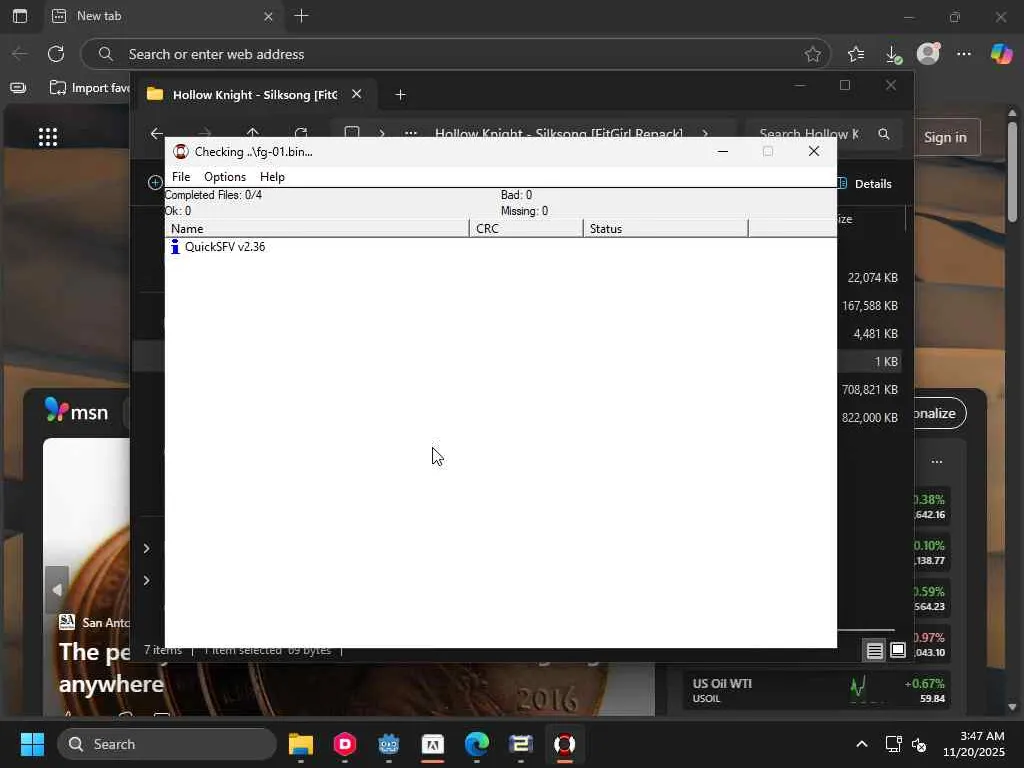
Task: Select the 167,588 KB file row in Explorer
Action: (870, 306)
